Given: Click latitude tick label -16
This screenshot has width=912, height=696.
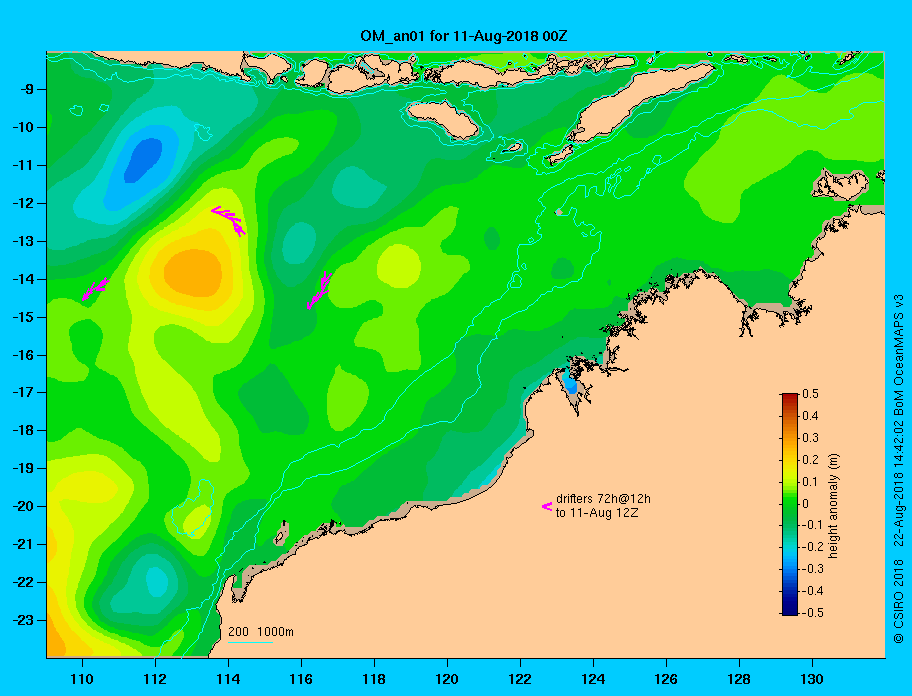Looking at the screenshot, I should point(24,355).
